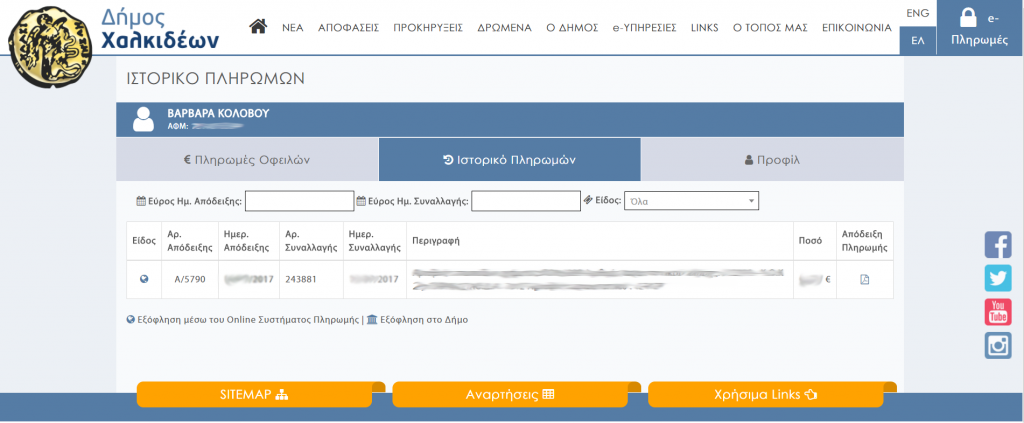Switch to the Προφίλ tab
This screenshot has width=1024, height=423.
[x=772, y=159]
